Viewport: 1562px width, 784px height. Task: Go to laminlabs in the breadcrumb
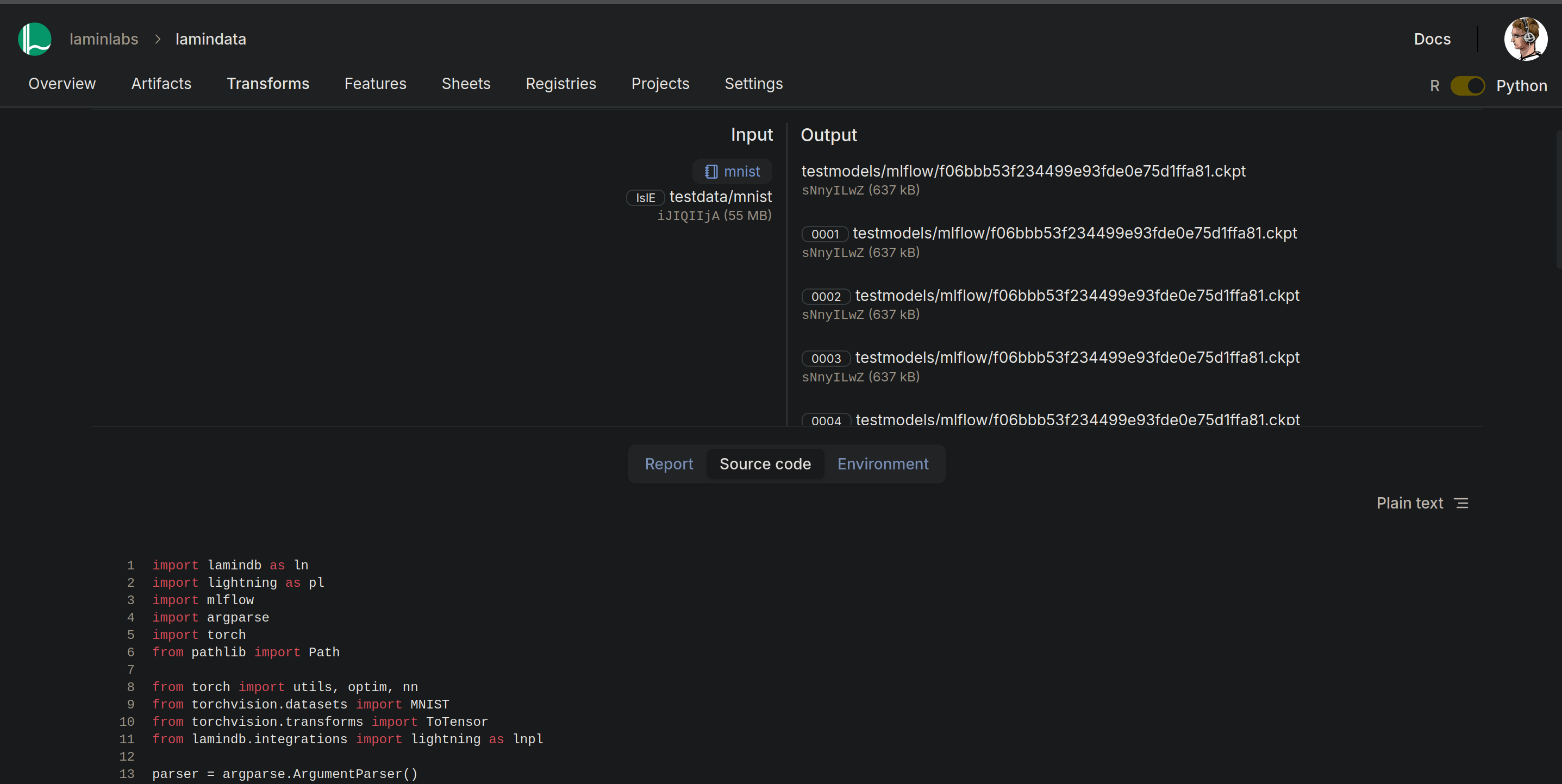pos(104,40)
